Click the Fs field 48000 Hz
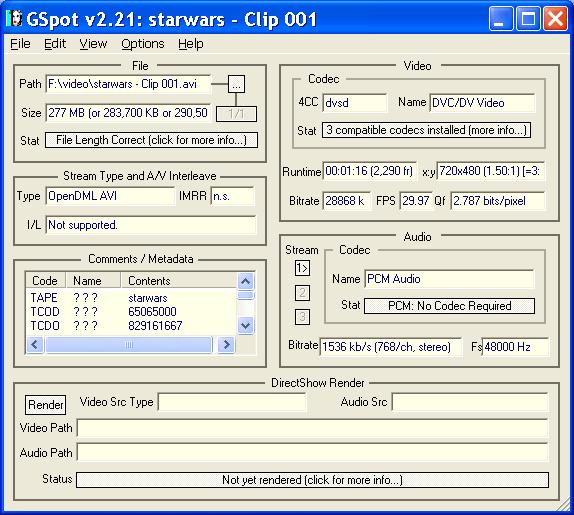Screen dimensions: 574x515 pos(515,347)
